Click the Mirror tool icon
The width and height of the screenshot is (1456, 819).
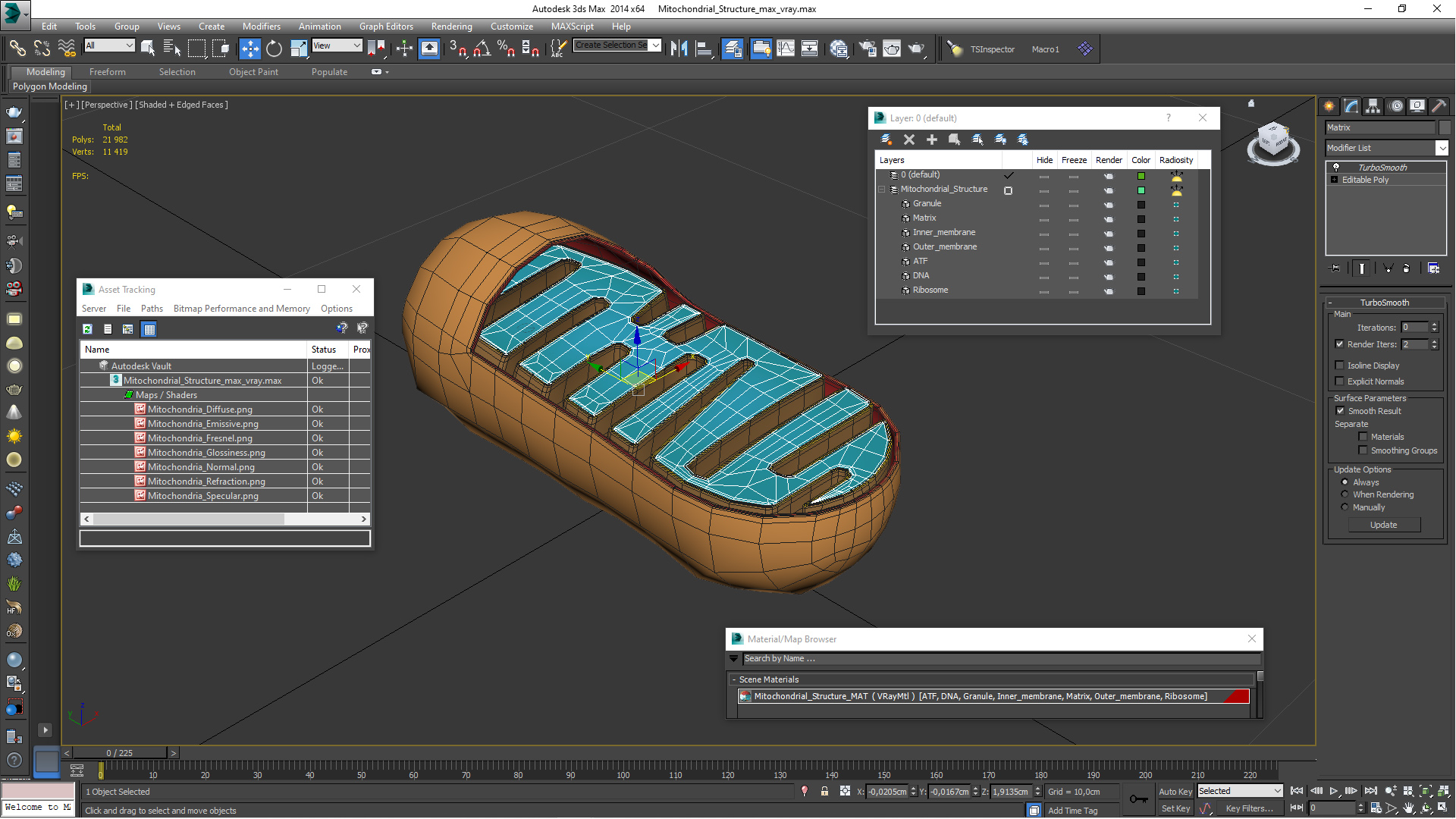(679, 49)
